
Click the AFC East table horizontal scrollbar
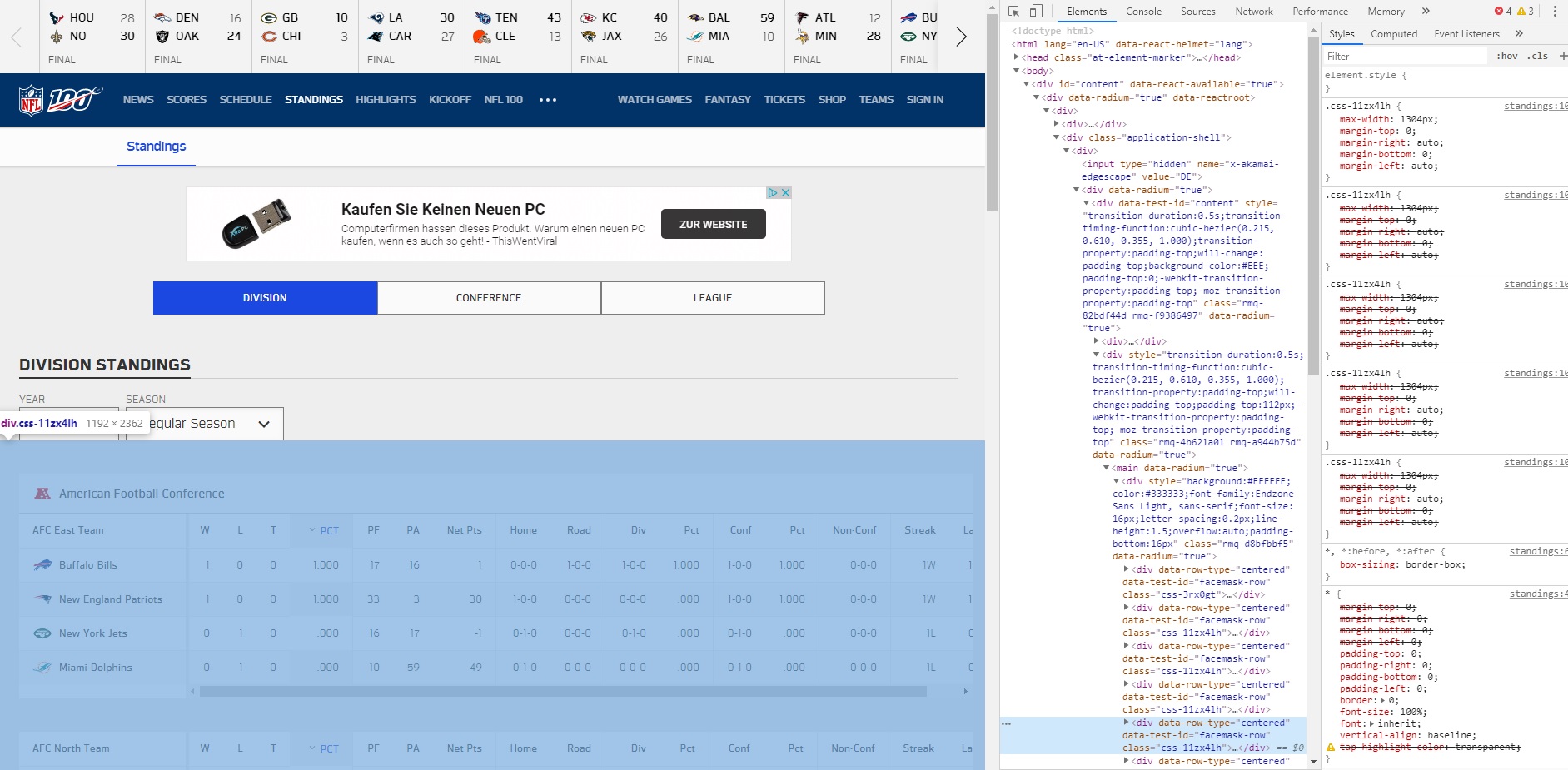coord(563,692)
